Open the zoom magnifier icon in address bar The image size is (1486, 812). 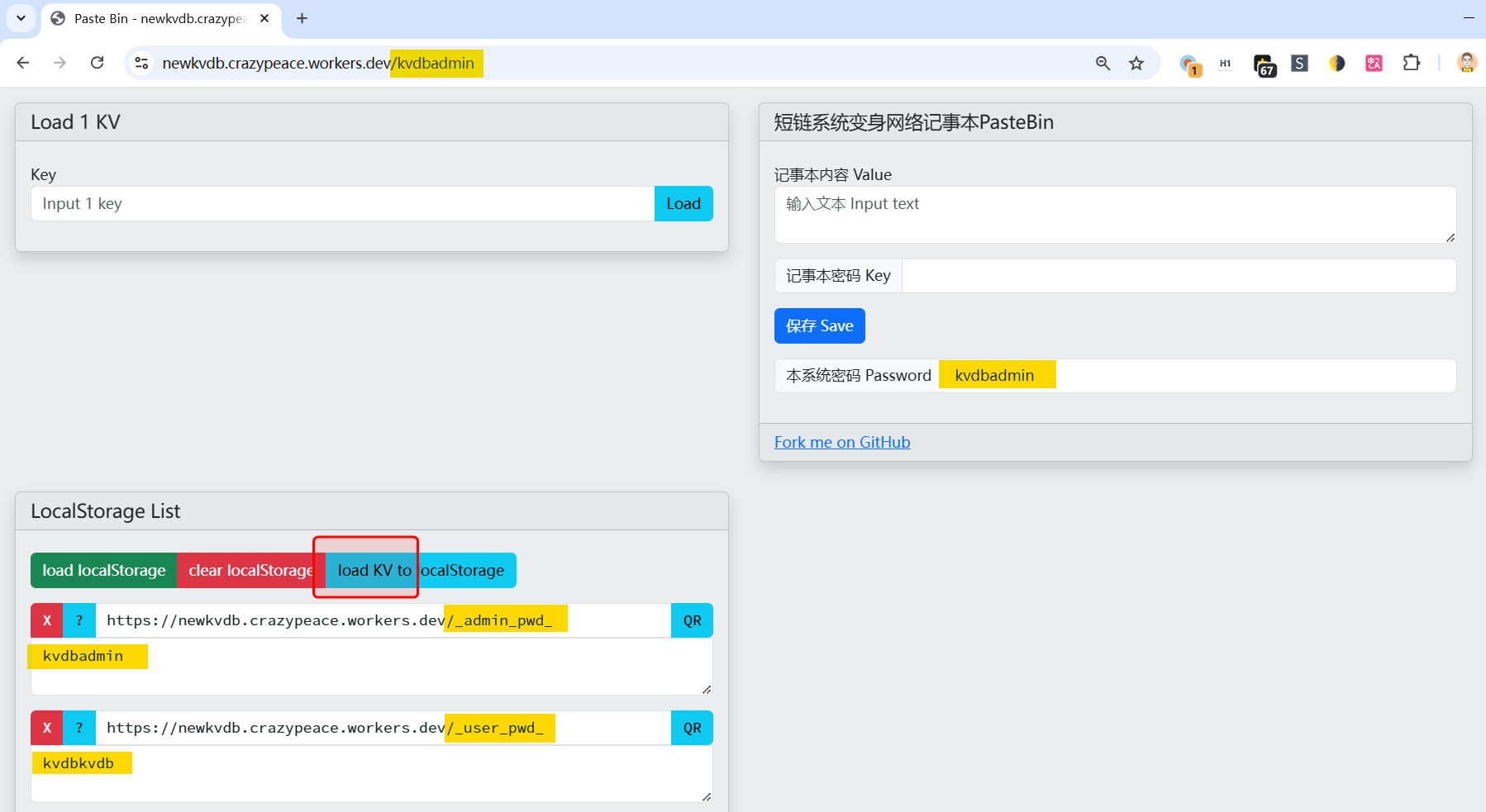(x=1103, y=63)
